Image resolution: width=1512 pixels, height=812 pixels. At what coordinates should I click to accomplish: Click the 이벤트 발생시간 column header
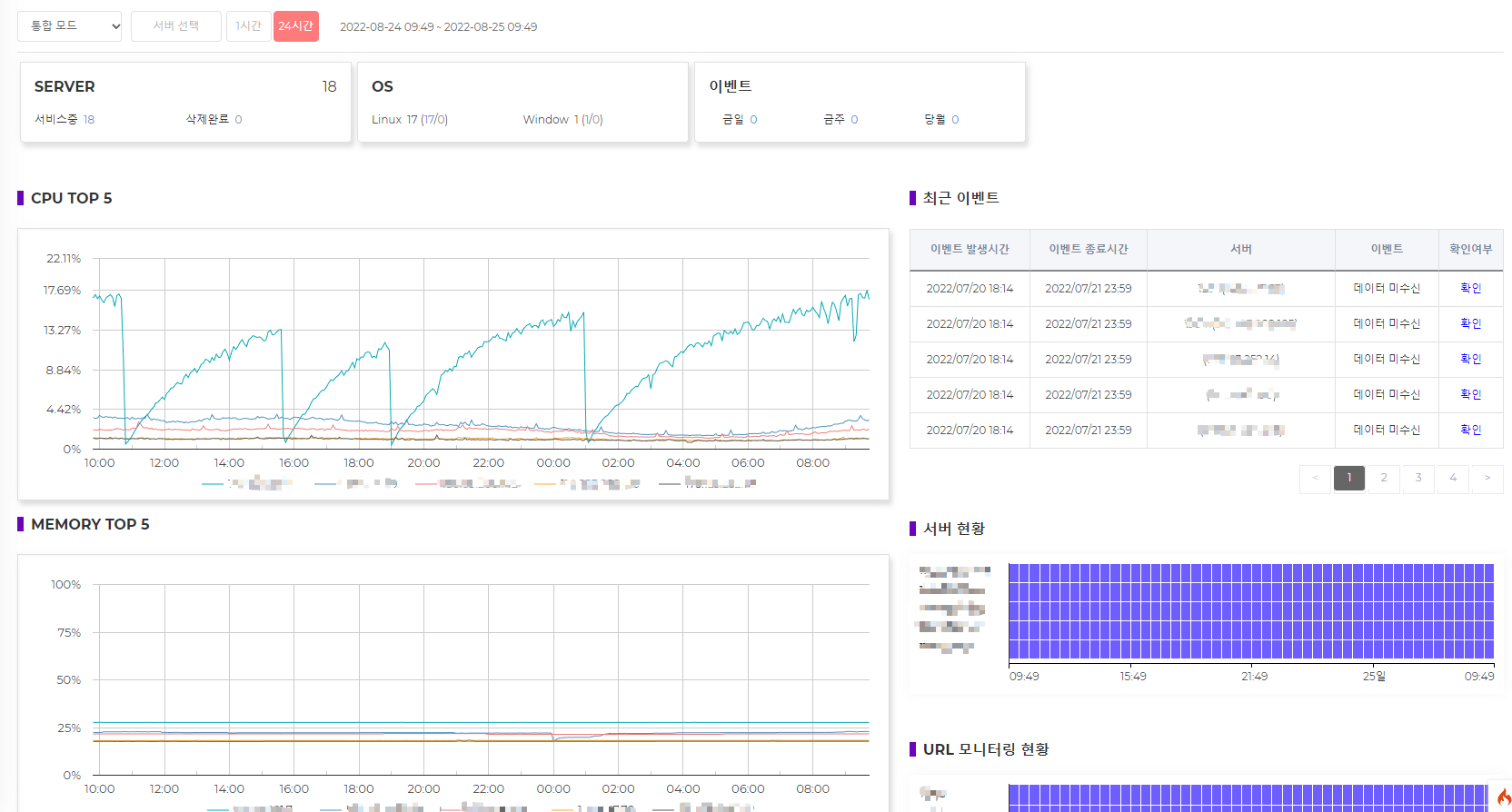point(970,249)
